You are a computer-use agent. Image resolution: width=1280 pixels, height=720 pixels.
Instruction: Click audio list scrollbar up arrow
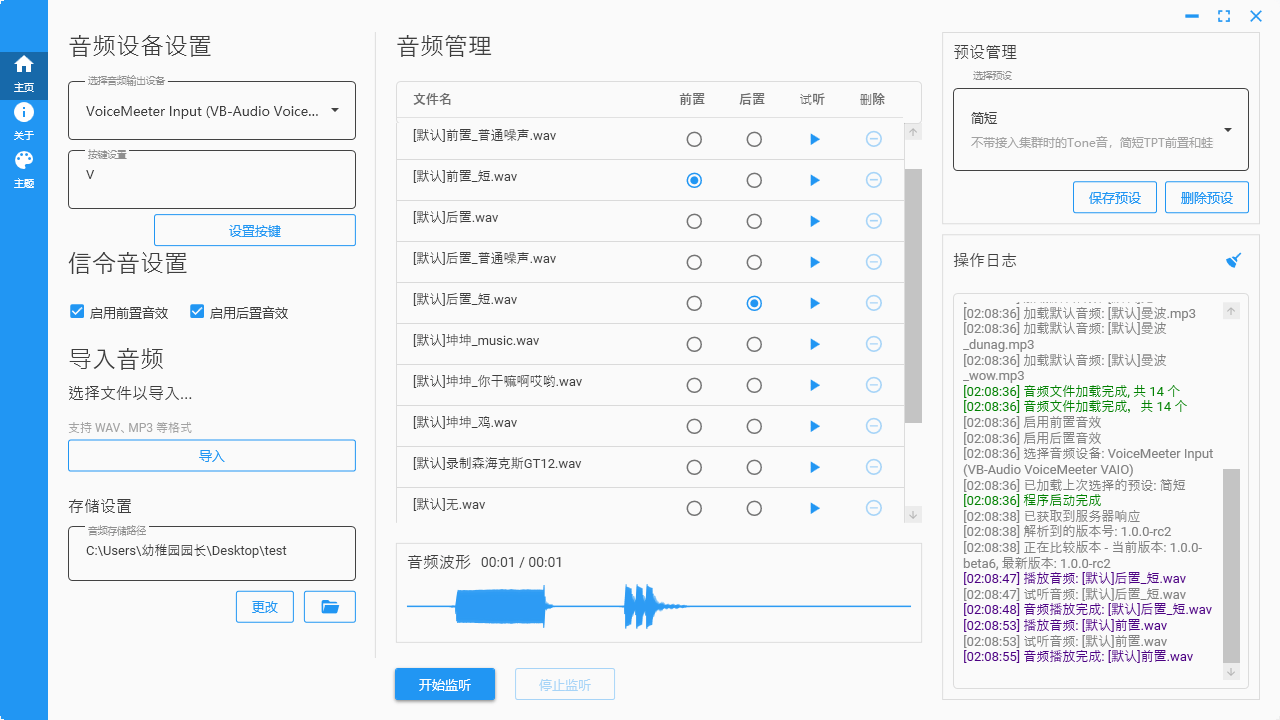pyautogui.click(x=913, y=131)
